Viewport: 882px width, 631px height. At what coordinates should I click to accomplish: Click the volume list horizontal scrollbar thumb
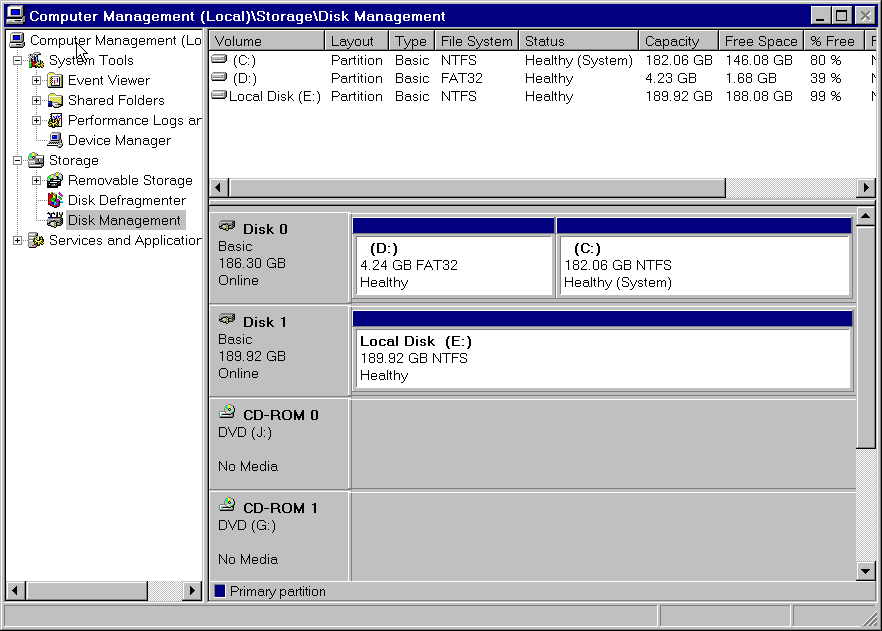[477, 188]
